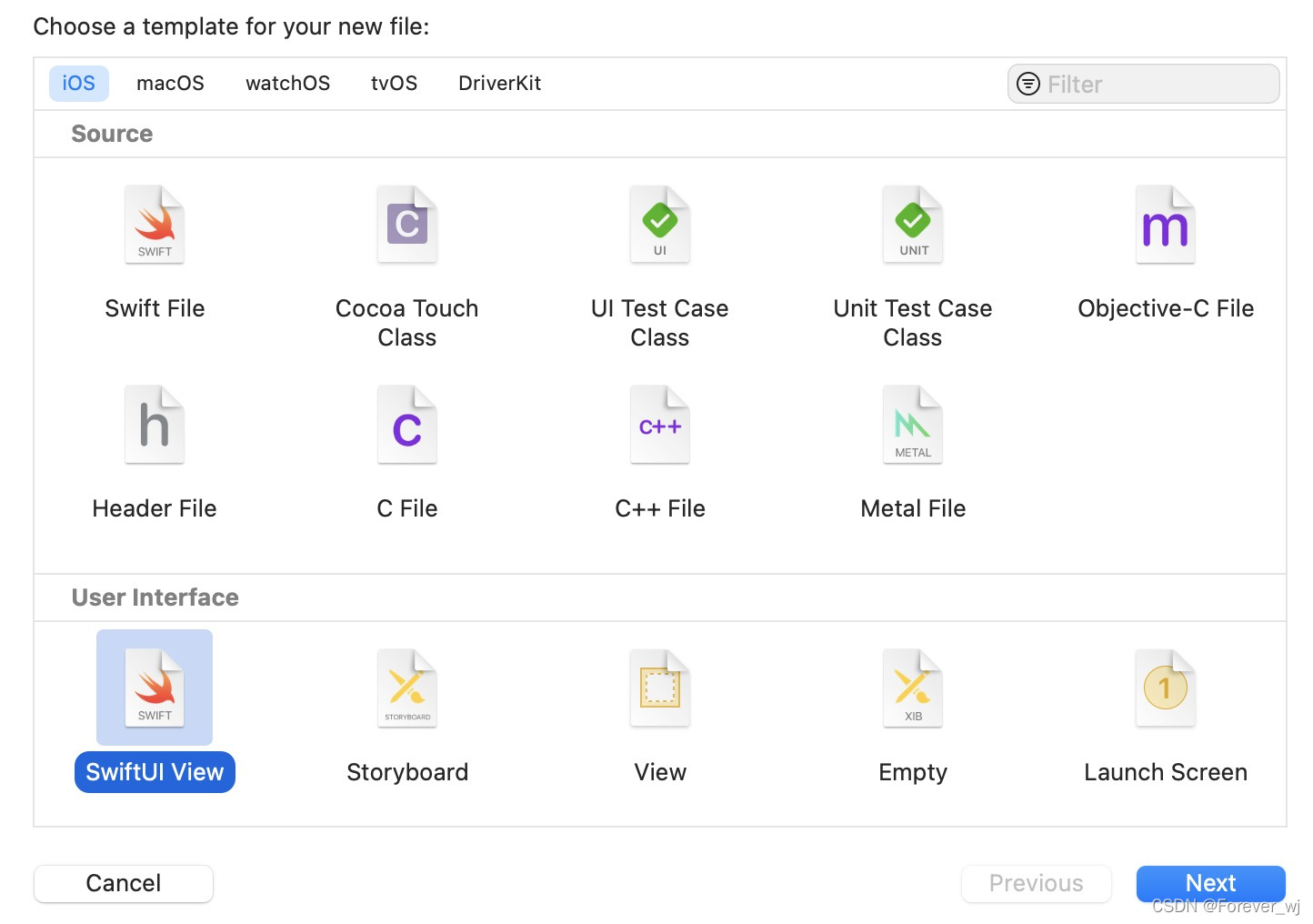
Task: Select the Launch Screen template icon
Action: (x=1166, y=688)
